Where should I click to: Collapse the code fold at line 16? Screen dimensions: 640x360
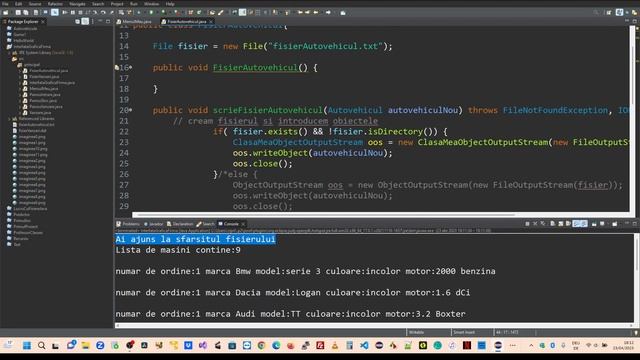pyautogui.click(x=131, y=67)
